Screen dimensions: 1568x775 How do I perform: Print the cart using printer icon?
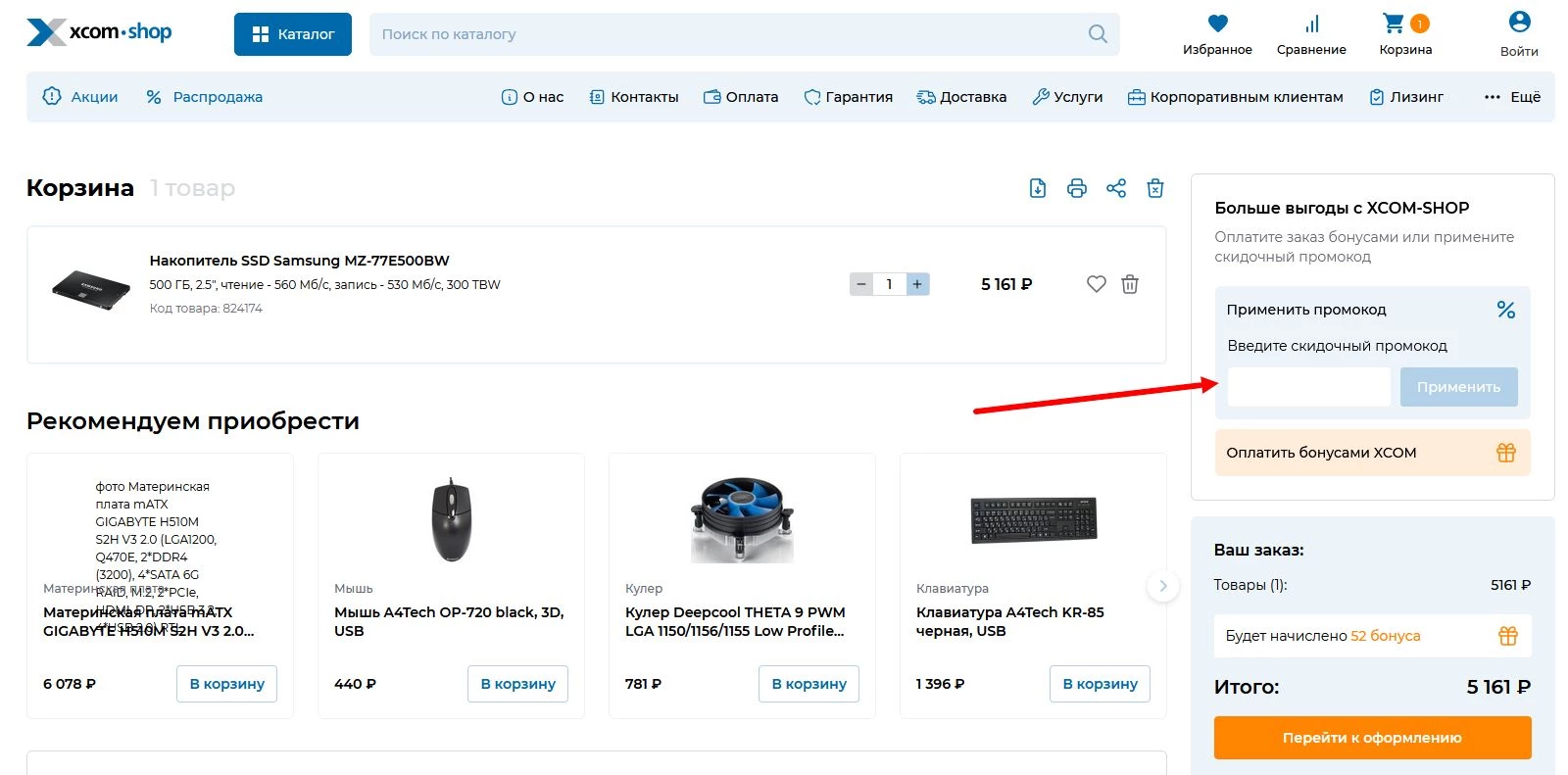click(x=1077, y=188)
